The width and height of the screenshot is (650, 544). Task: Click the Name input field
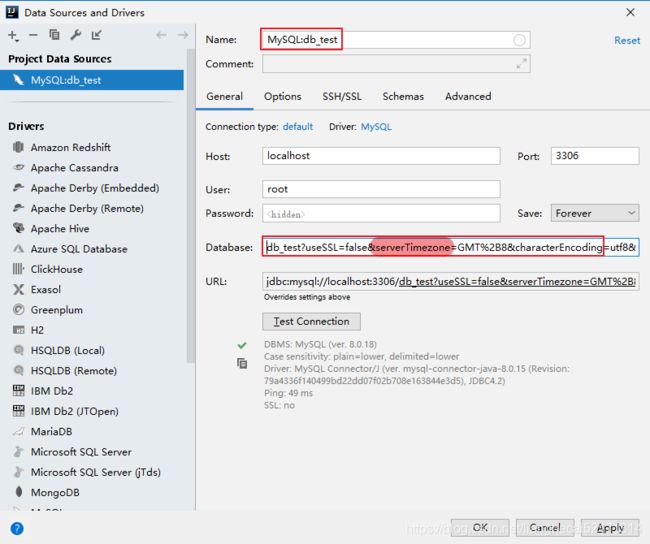click(395, 40)
